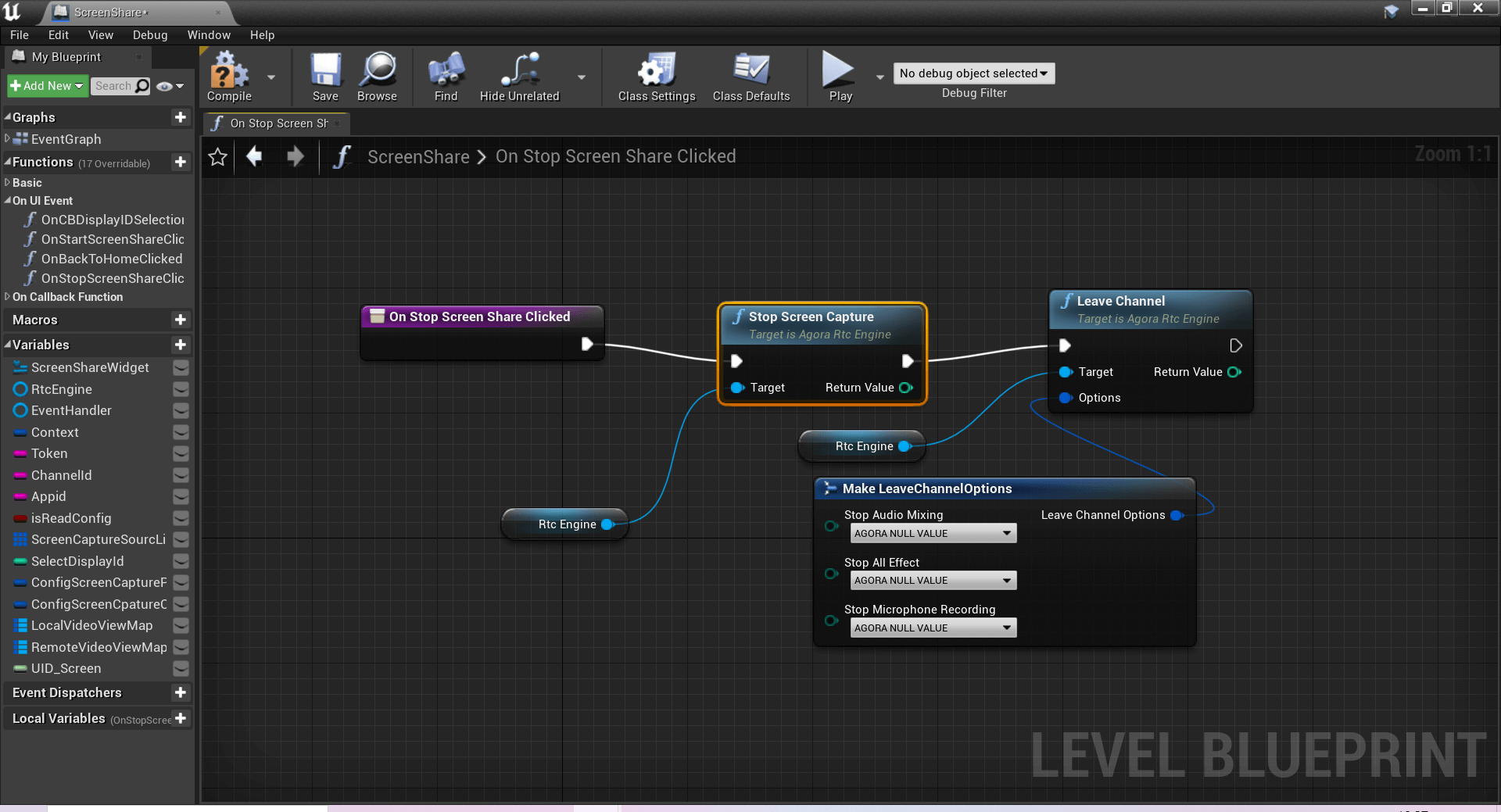Open the Window menu
The width and height of the screenshot is (1501, 812).
pyautogui.click(x=209, y=35)
